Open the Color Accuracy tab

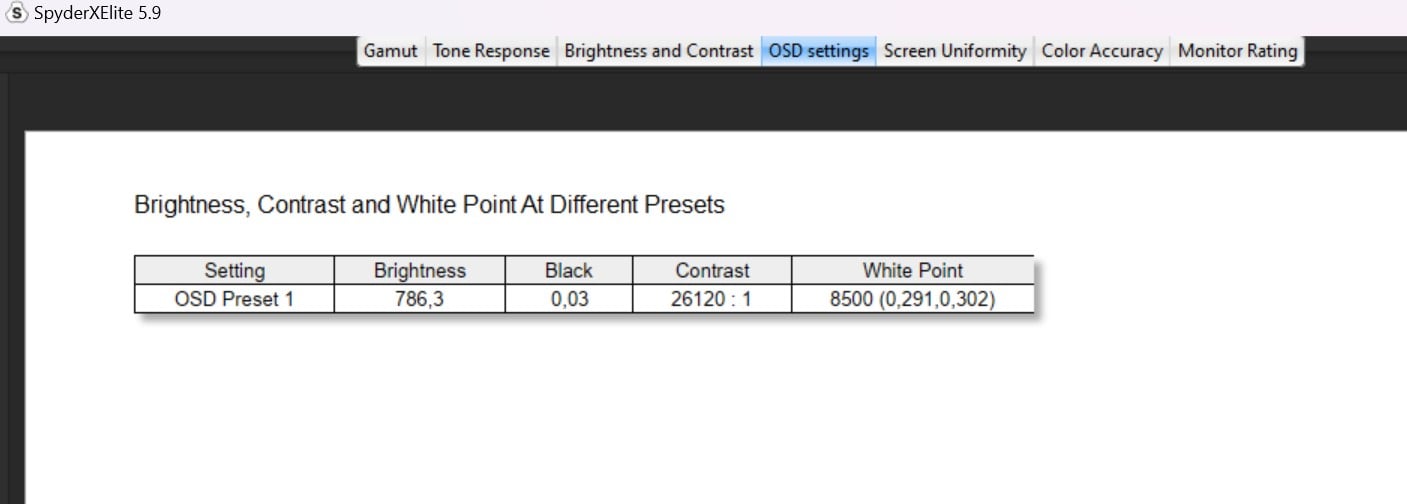point(1103,51)
